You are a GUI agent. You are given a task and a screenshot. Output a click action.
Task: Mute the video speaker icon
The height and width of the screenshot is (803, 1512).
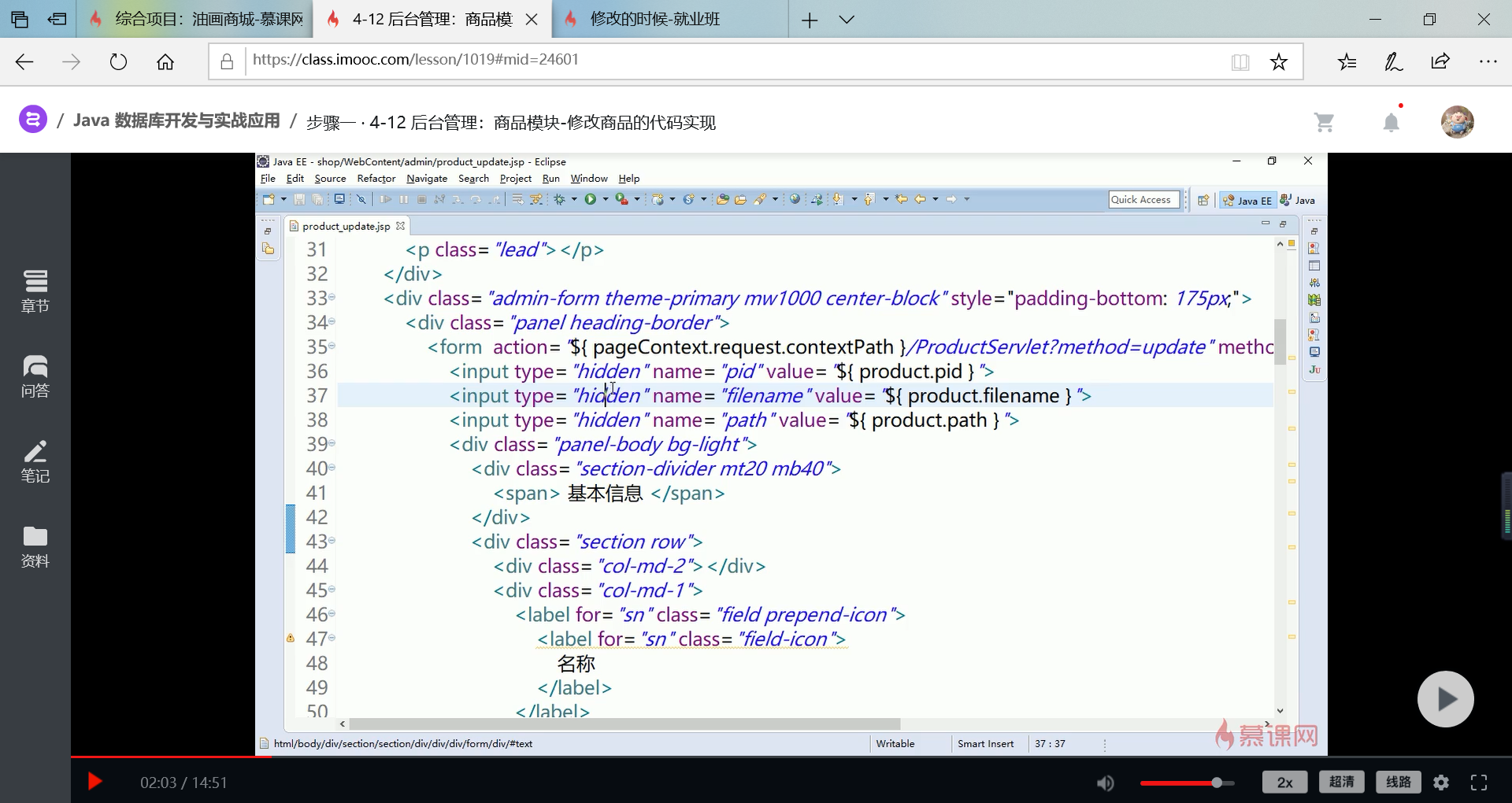(x=1106, y=783)
